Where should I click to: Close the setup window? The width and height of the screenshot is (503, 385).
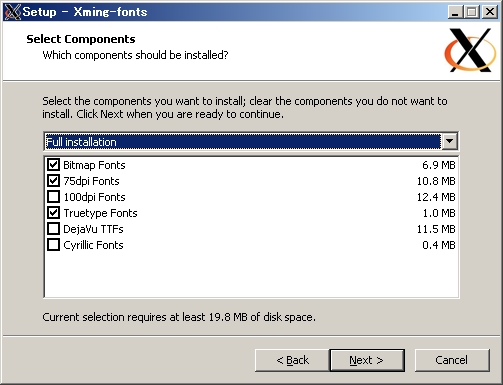click(x=490, y=12)
